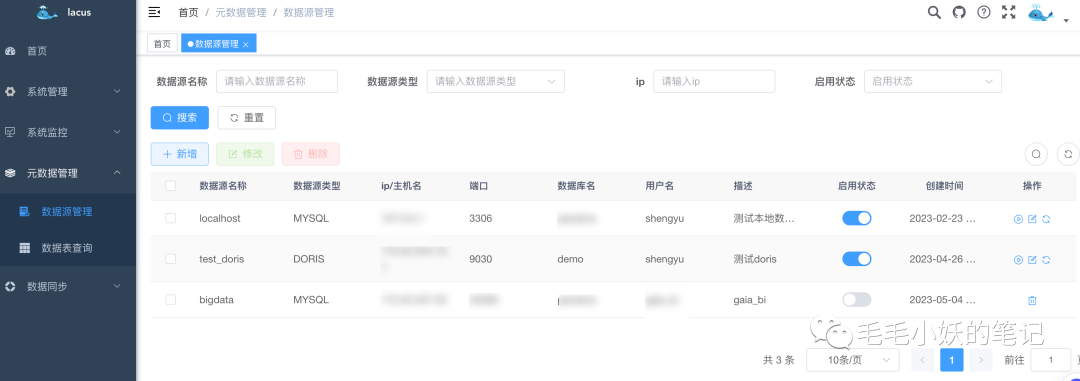Select all rows header checkbox
The height and width of the screenshot is (381, 1080).
point(171,186)
